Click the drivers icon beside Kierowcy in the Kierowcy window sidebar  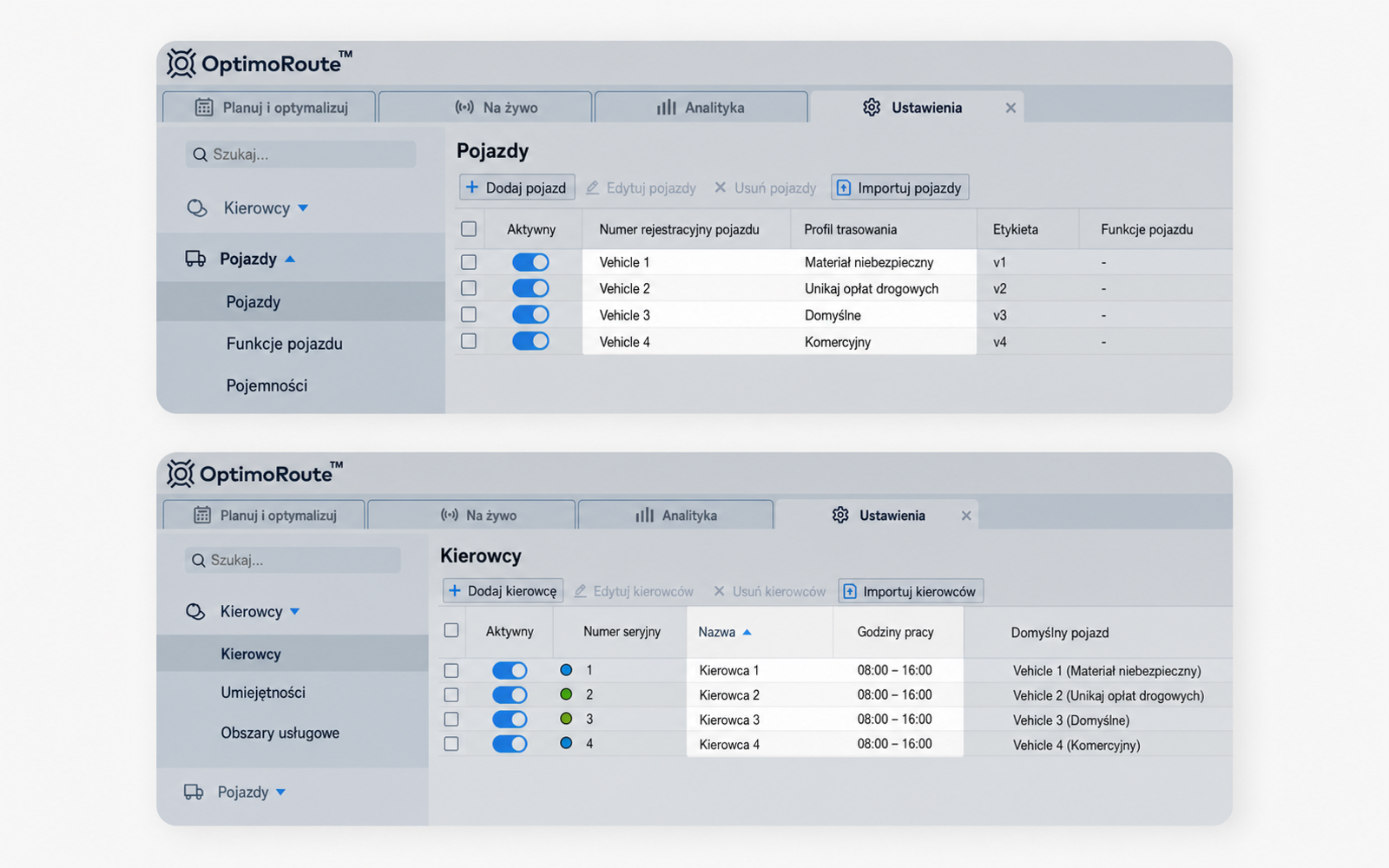click(195, 612)
